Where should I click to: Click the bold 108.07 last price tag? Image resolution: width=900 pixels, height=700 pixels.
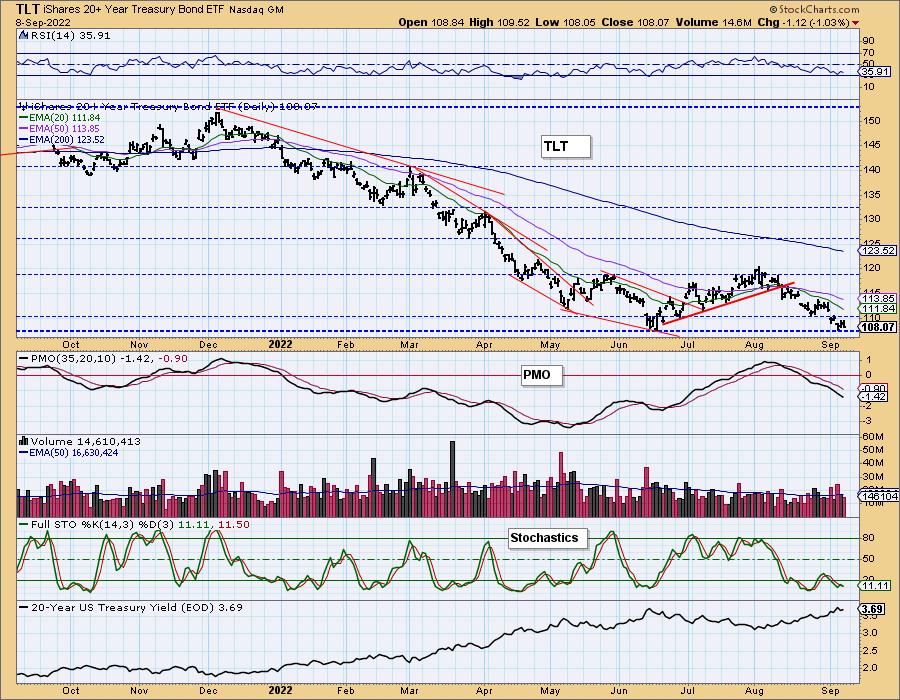[x=877, y=327]
